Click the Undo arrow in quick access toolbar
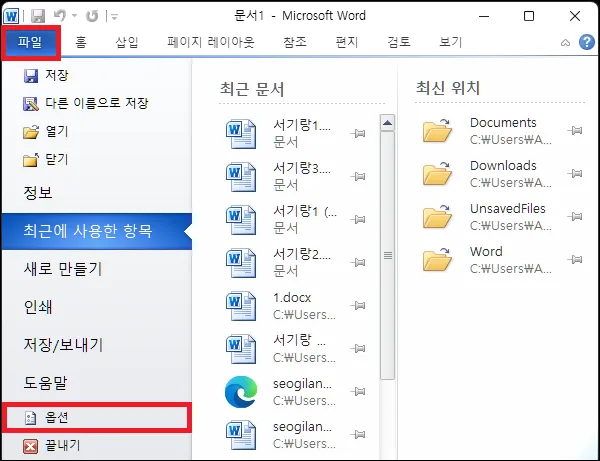The height and width of the screenshot is (461, 600). tap(60, 16)
